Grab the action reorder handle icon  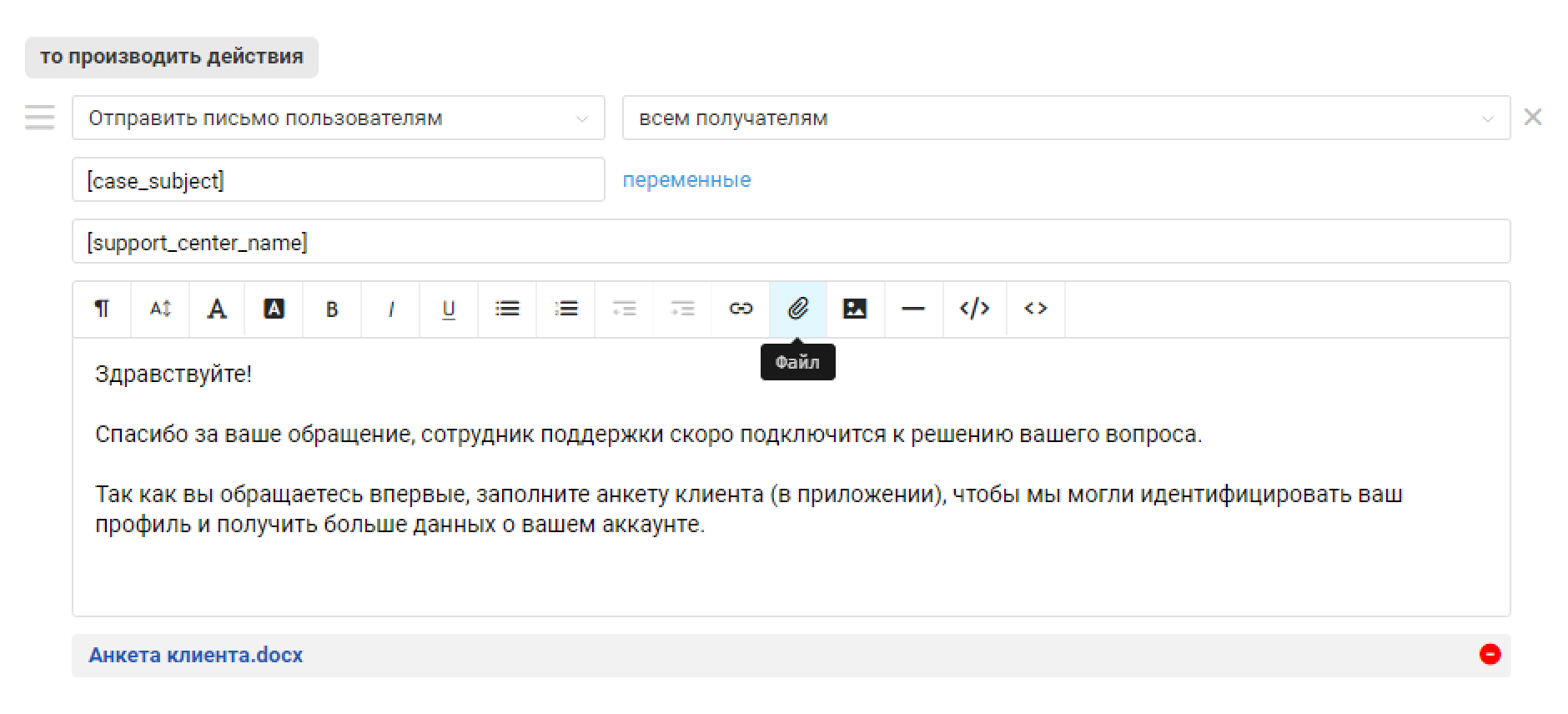[39, 118]
